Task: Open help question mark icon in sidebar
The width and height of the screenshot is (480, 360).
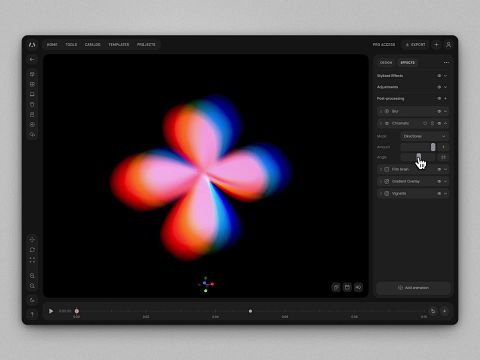Action: tap(32, 314)
